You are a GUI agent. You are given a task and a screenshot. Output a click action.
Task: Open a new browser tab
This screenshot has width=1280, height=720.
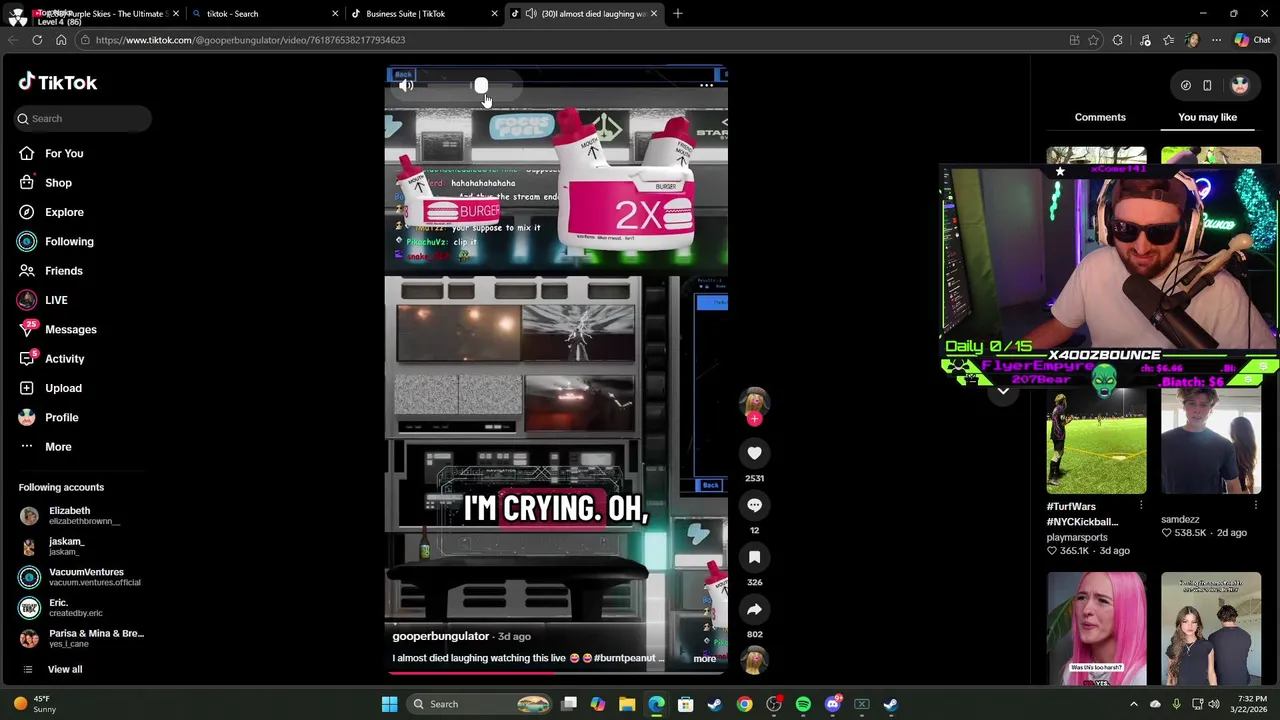(677, 14)
